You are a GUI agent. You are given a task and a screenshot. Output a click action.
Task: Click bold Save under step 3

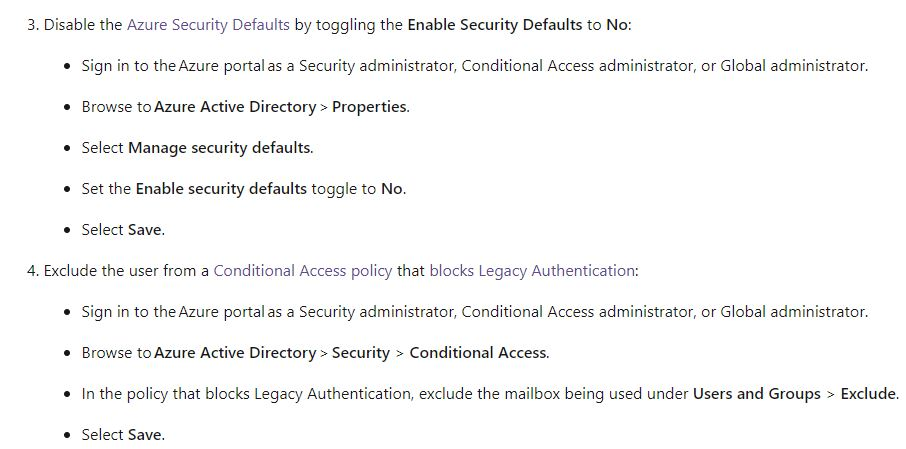coord(145,229)
